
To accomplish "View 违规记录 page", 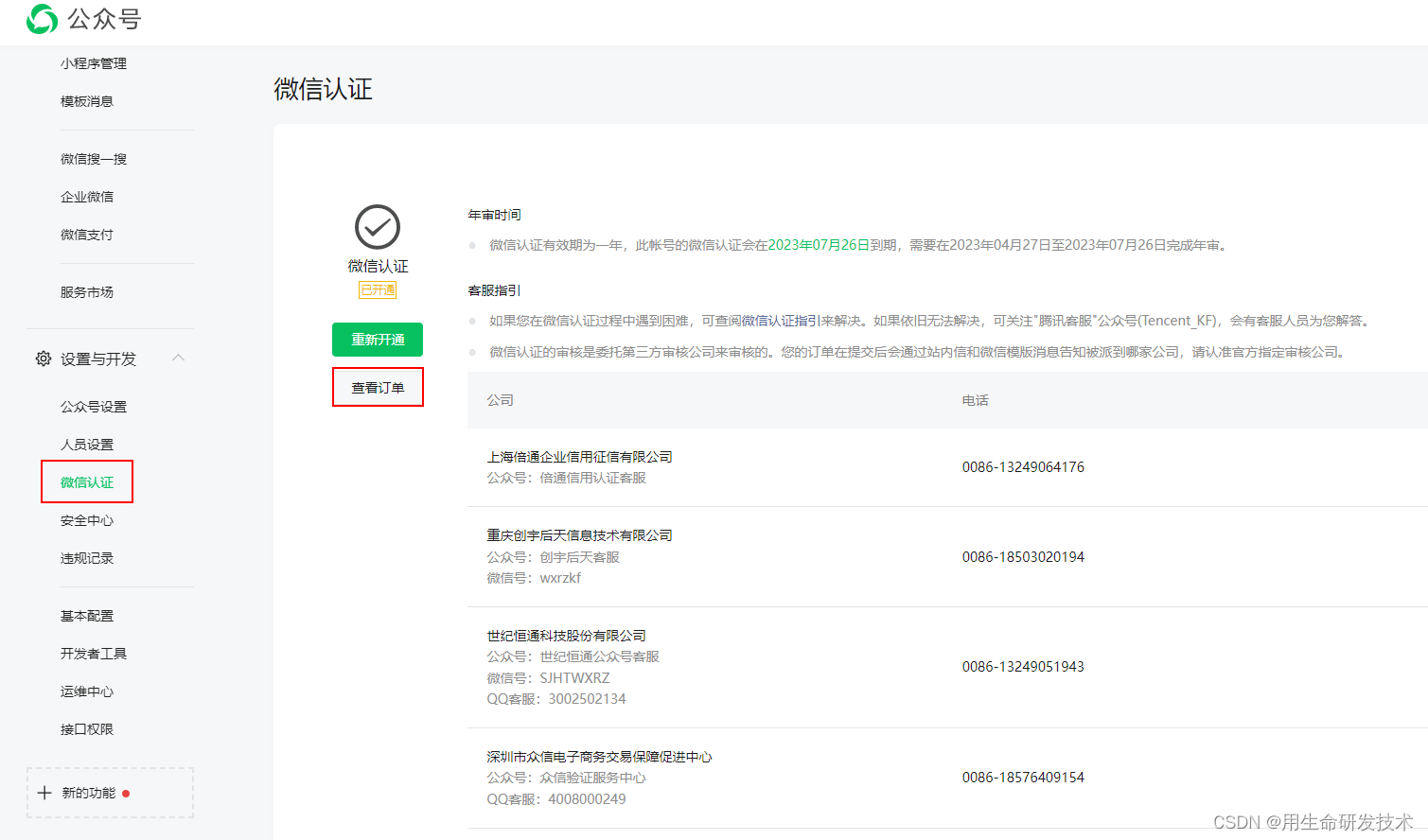I will tap(87, 558).
